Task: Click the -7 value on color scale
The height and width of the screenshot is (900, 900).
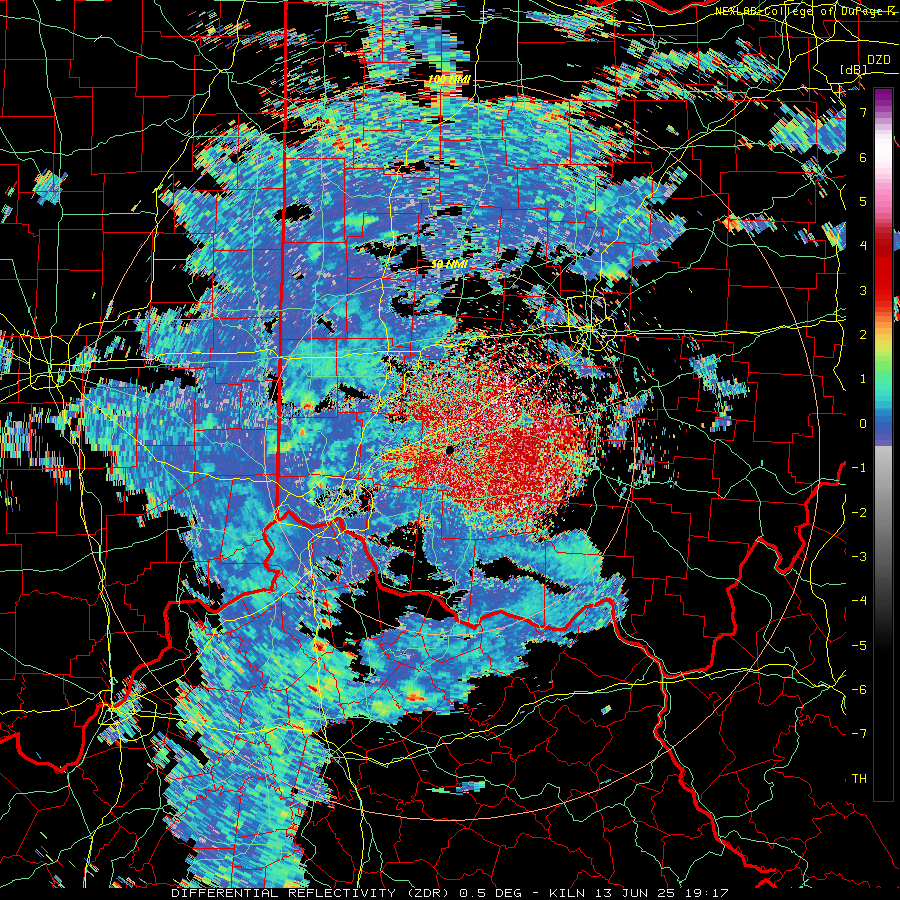Action: click(x=859, y=734)
